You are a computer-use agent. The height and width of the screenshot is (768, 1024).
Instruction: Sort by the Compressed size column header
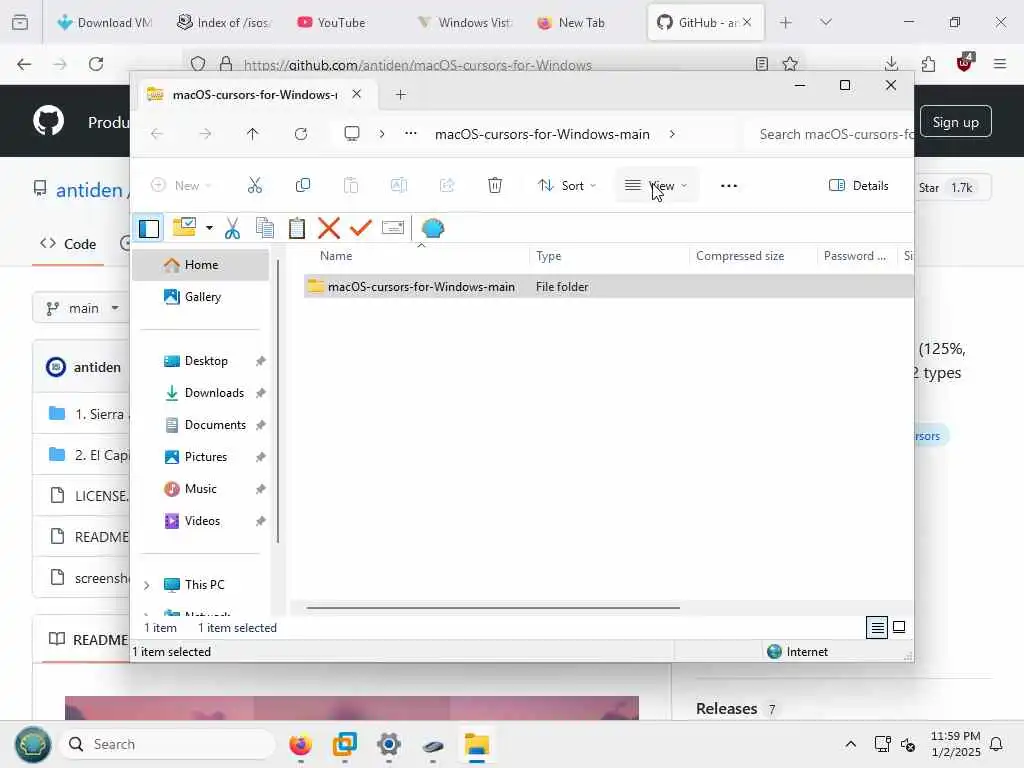point(740,256)
